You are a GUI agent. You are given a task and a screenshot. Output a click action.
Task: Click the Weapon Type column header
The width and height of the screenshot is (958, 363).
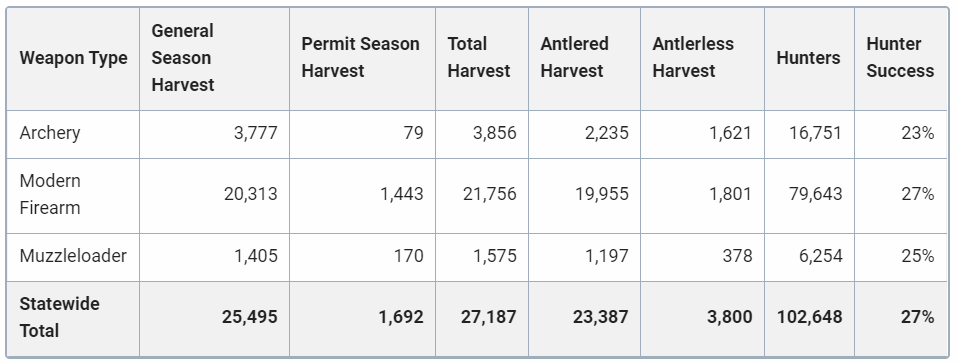tap(73, 58)
